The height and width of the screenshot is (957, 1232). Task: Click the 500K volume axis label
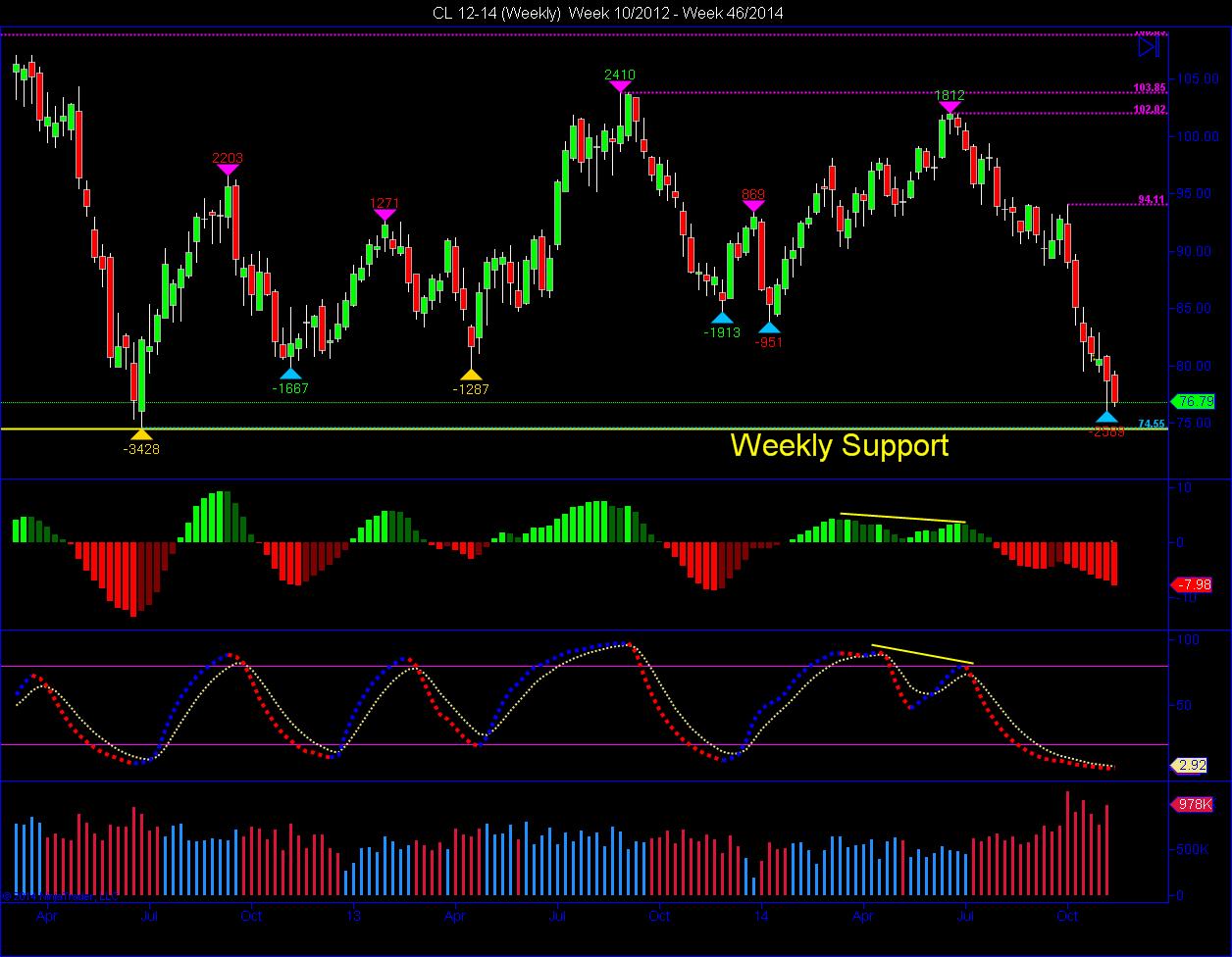1193,850
